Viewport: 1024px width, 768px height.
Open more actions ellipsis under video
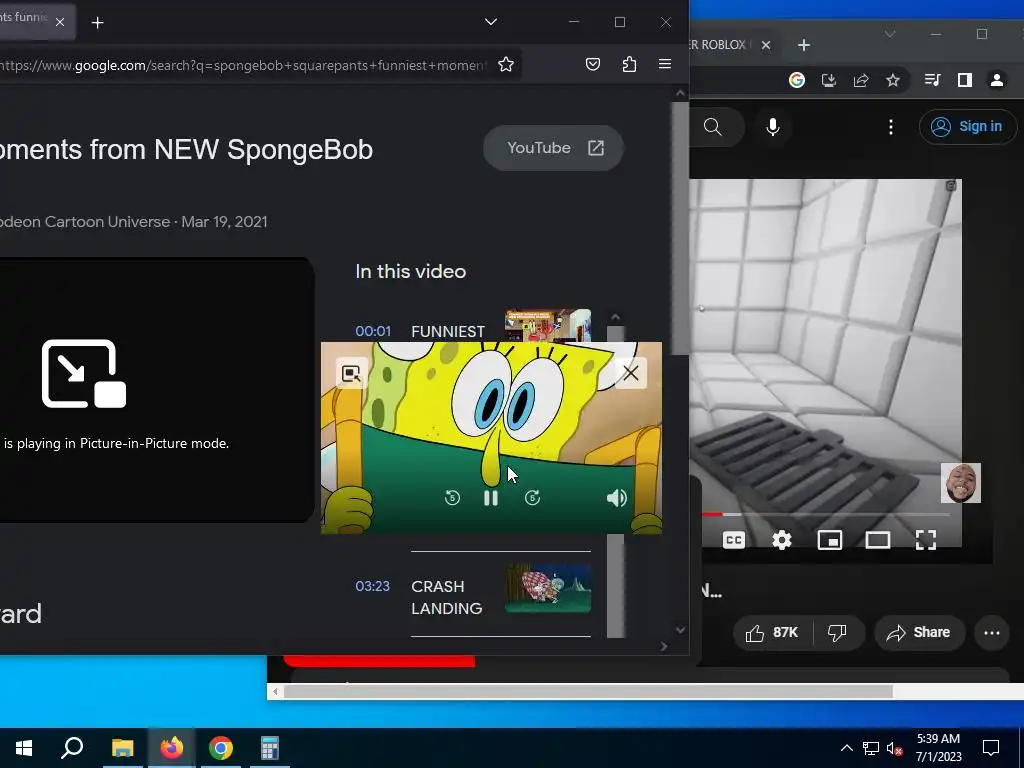click(x=992, y=632)
